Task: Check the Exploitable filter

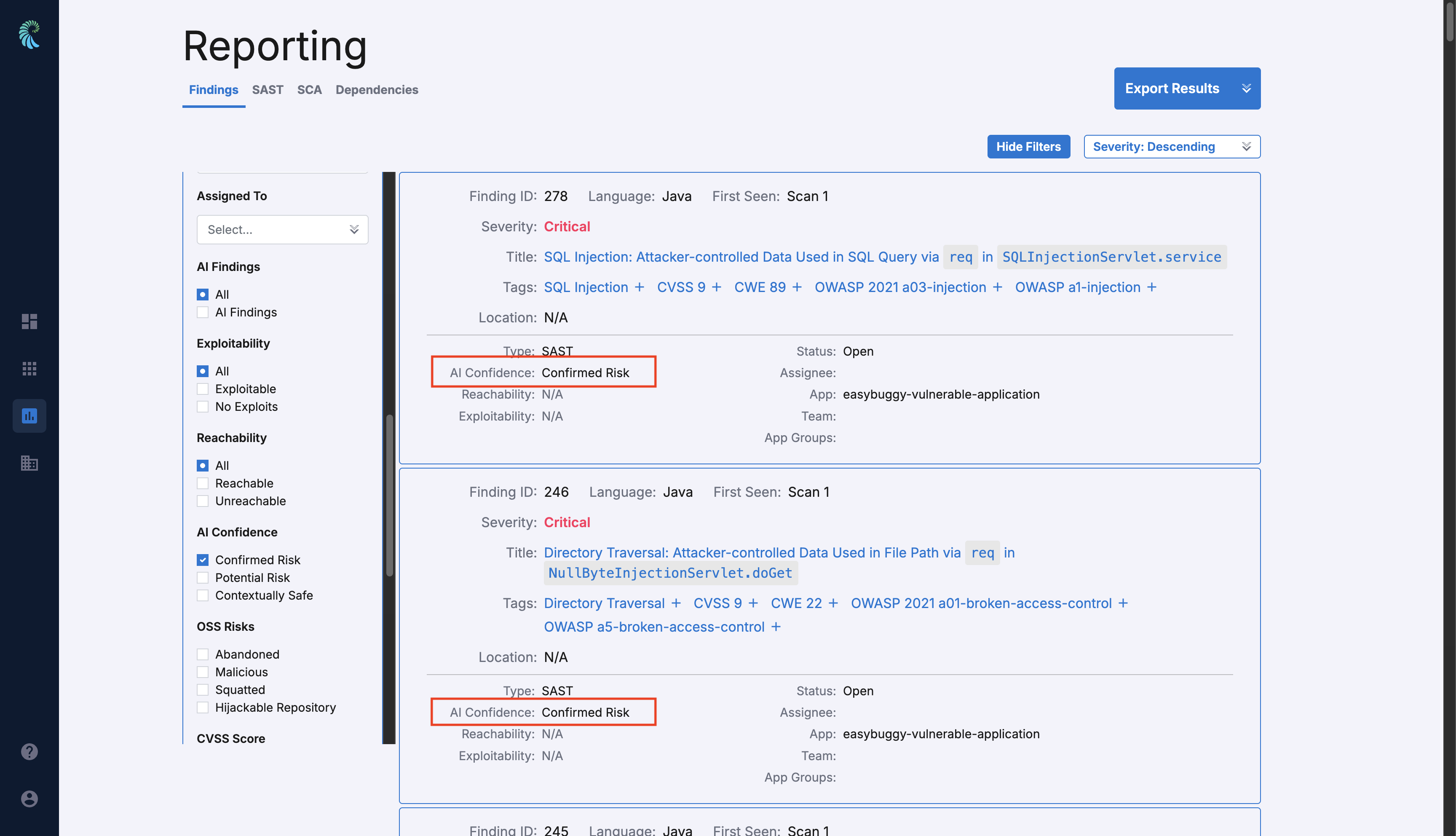Action: (203, 389)
